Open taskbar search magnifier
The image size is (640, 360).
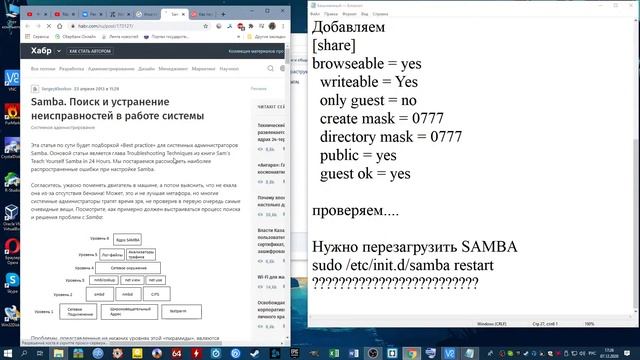pos(24,353)
